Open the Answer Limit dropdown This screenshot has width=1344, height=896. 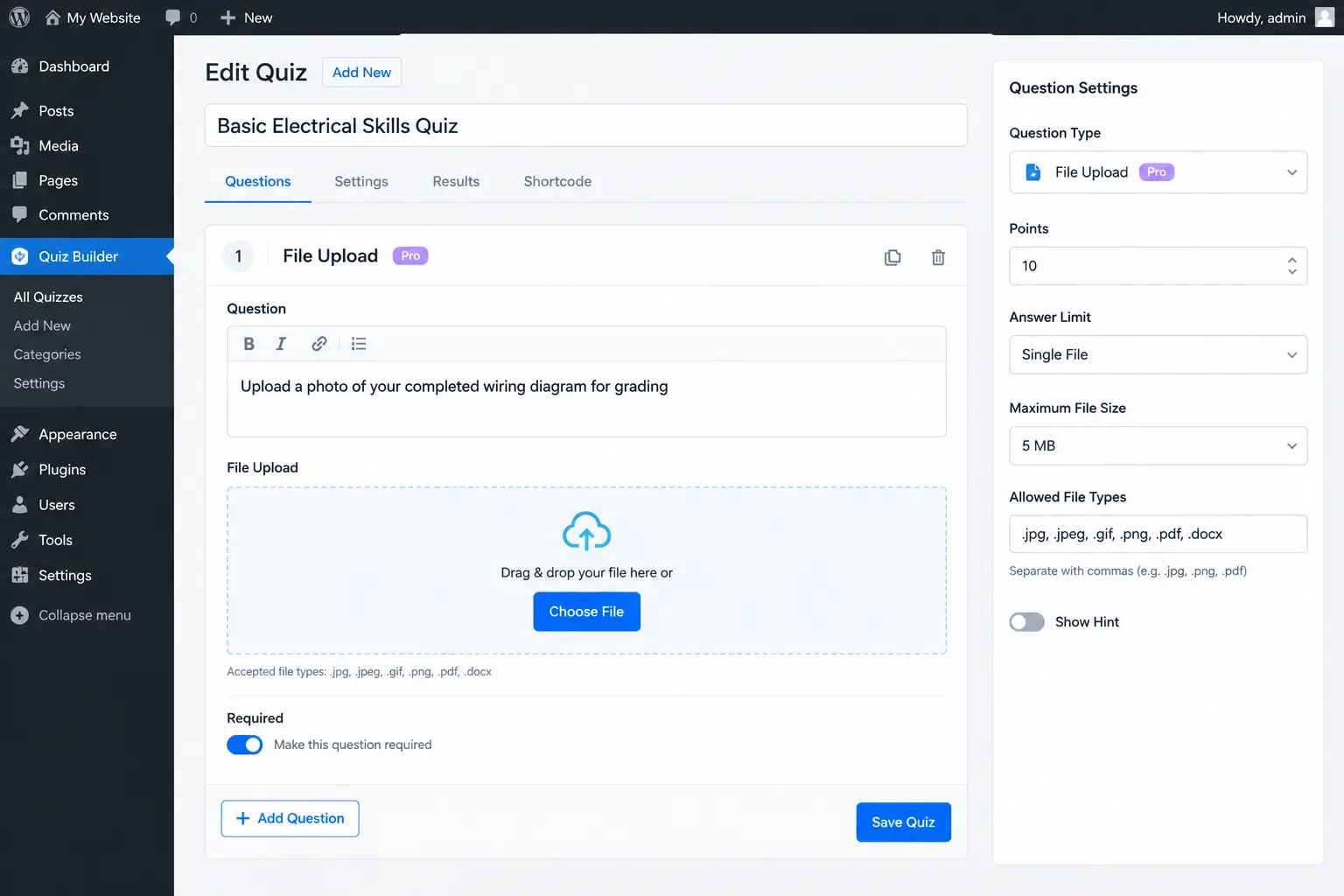tap(1158, 354)
